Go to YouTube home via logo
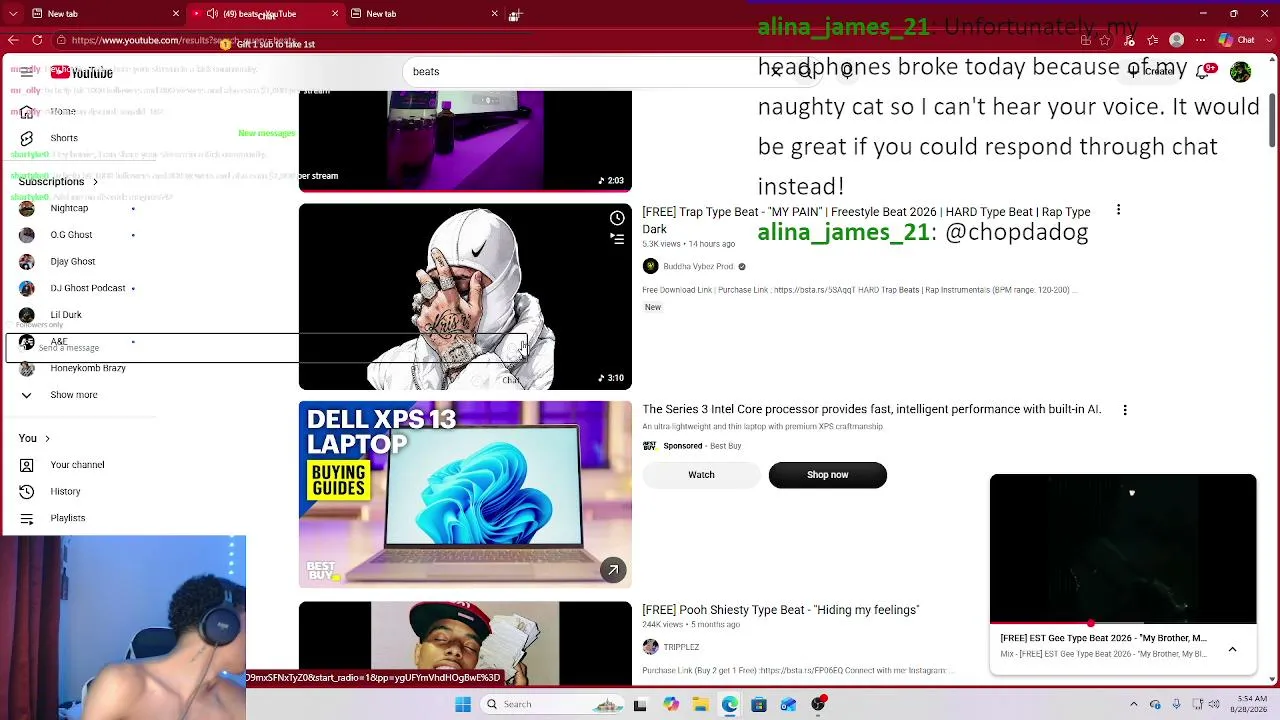Image resolution: width=1280 pixels, height=720 pixels. tap(82, 73)
